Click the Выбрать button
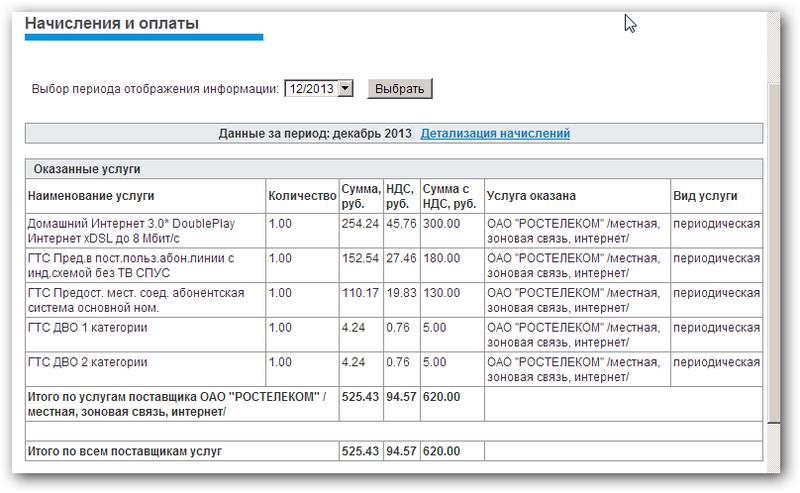This screenshot has width=800, height=493. coord(399,89)
